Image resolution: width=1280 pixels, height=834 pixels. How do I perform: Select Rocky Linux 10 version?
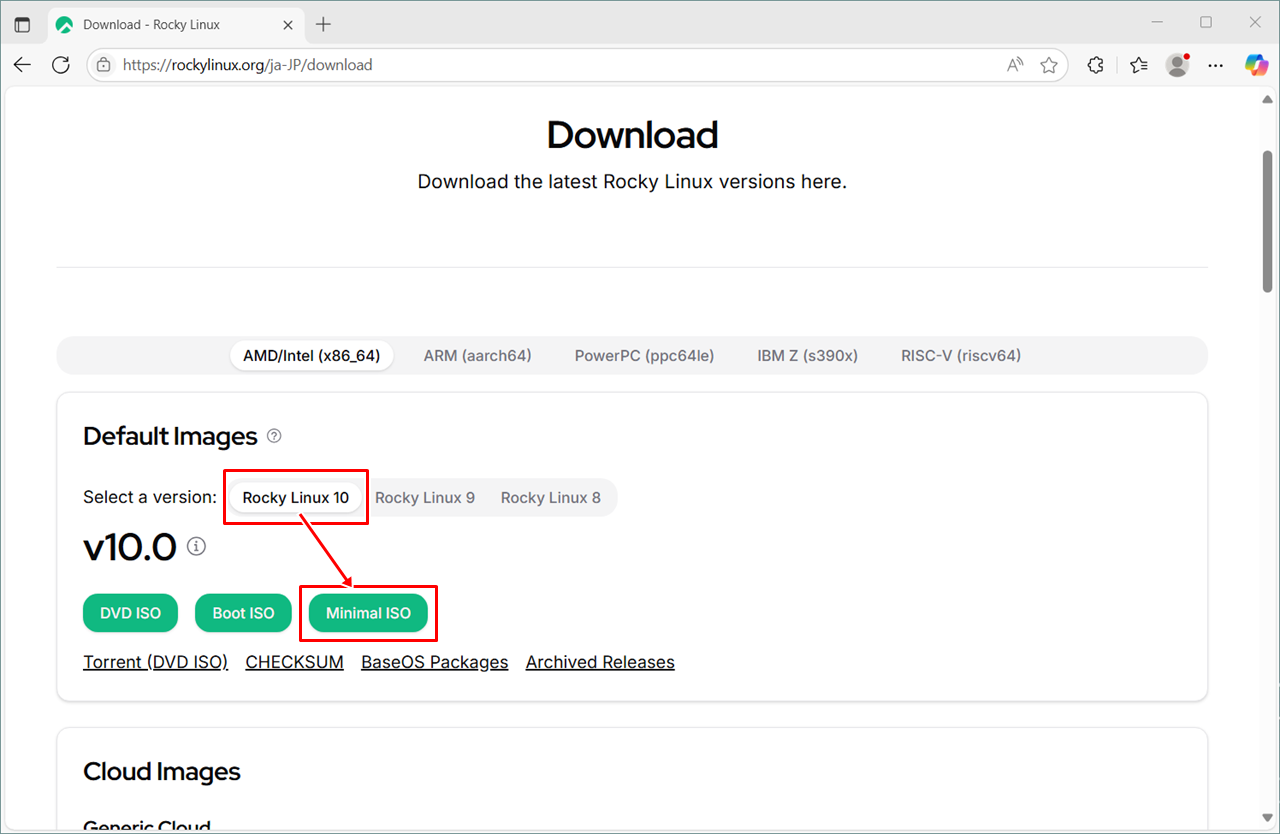(296, 498)
